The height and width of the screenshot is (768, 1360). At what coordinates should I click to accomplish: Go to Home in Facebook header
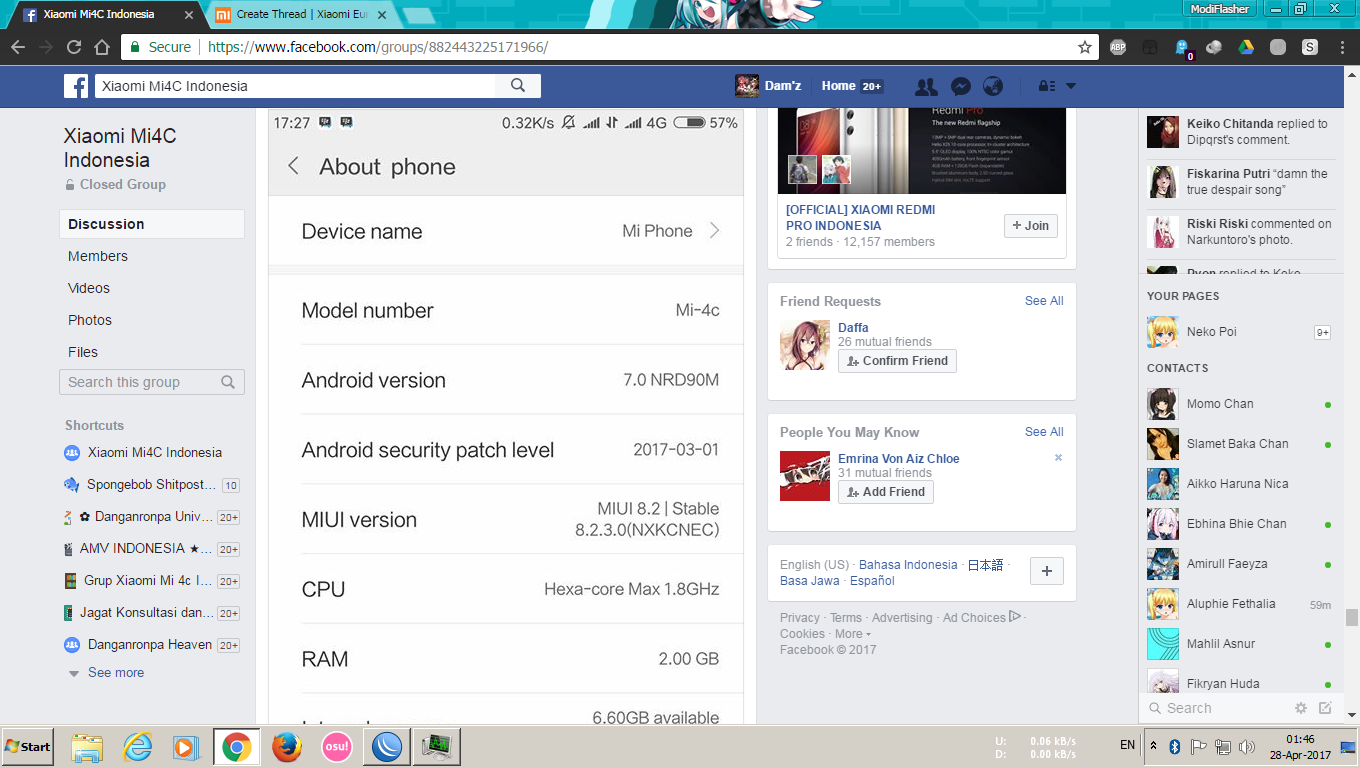[838, 86]
